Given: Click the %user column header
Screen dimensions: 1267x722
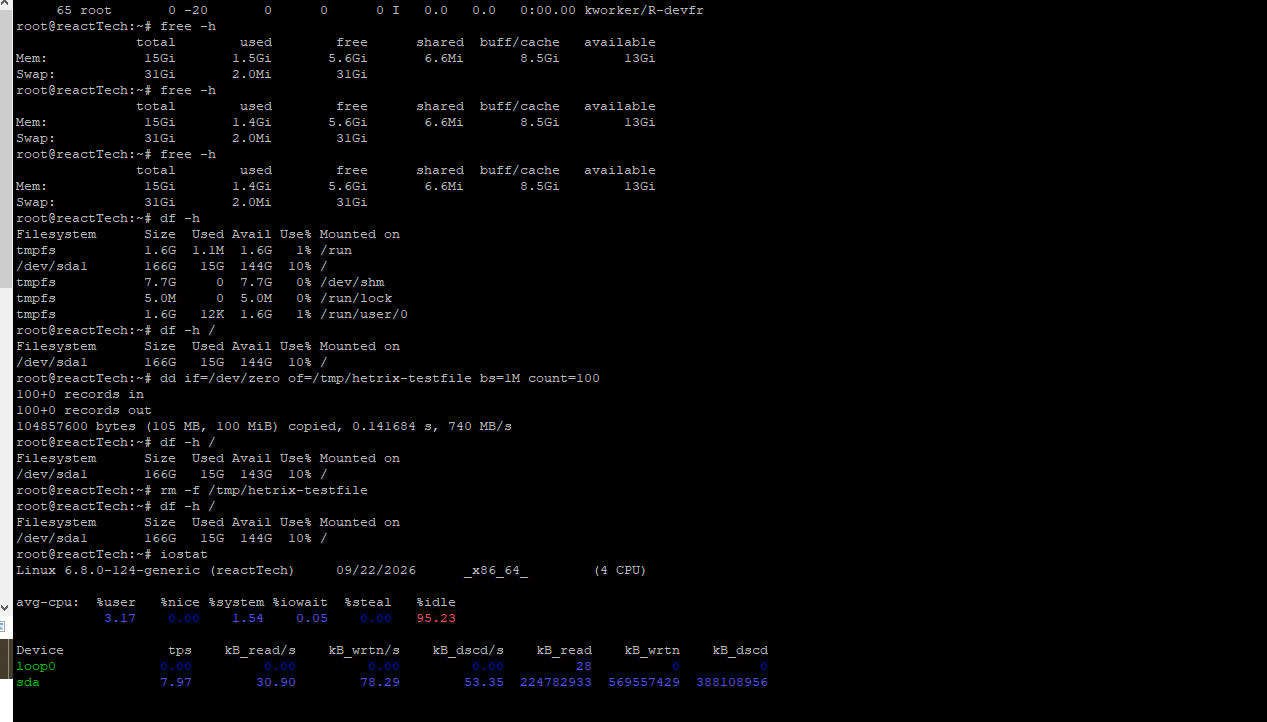Looking at the screenshot, I should tap(116, 602).
